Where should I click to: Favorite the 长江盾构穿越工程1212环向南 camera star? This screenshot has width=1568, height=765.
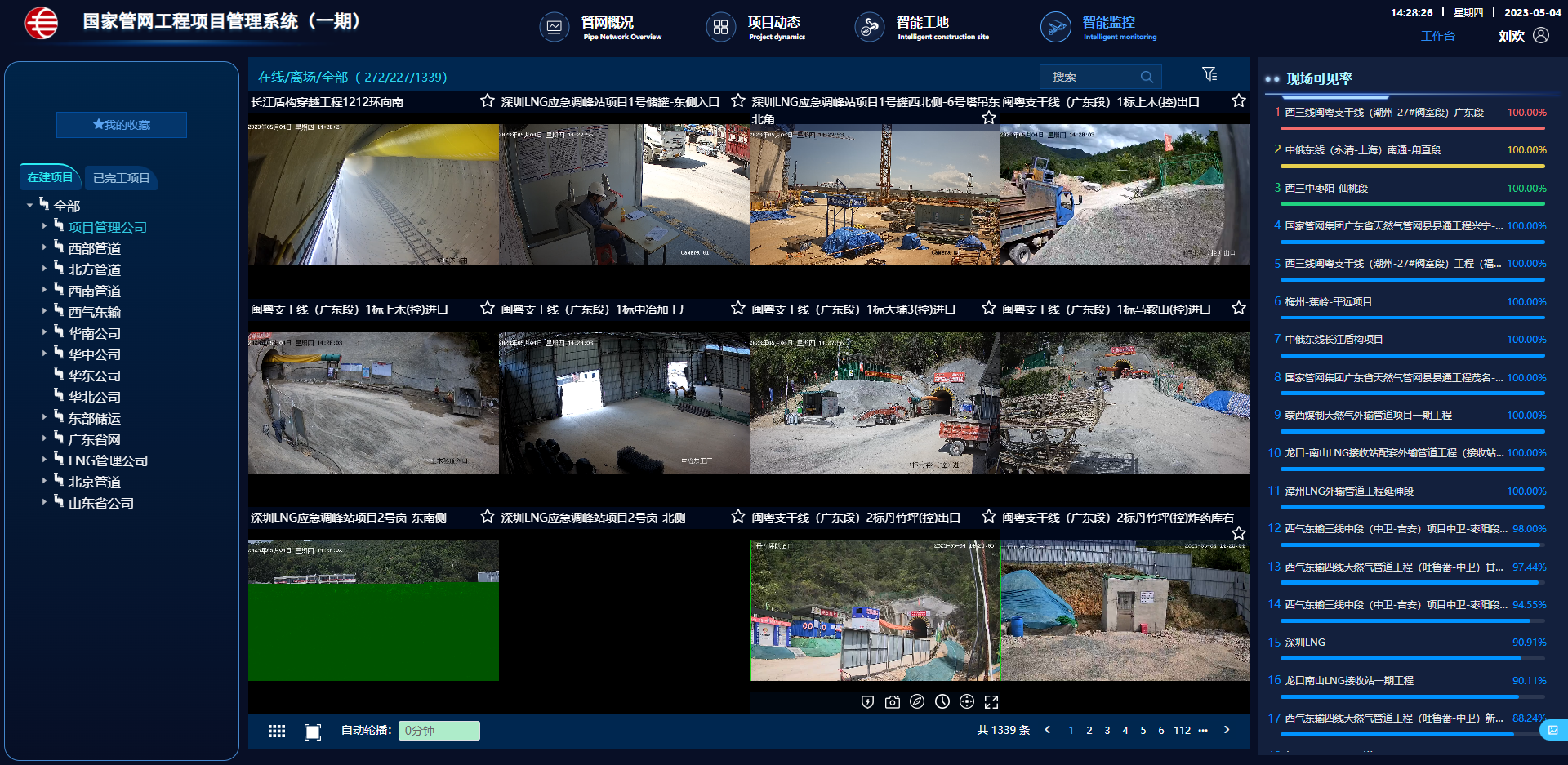click(488, 100)
